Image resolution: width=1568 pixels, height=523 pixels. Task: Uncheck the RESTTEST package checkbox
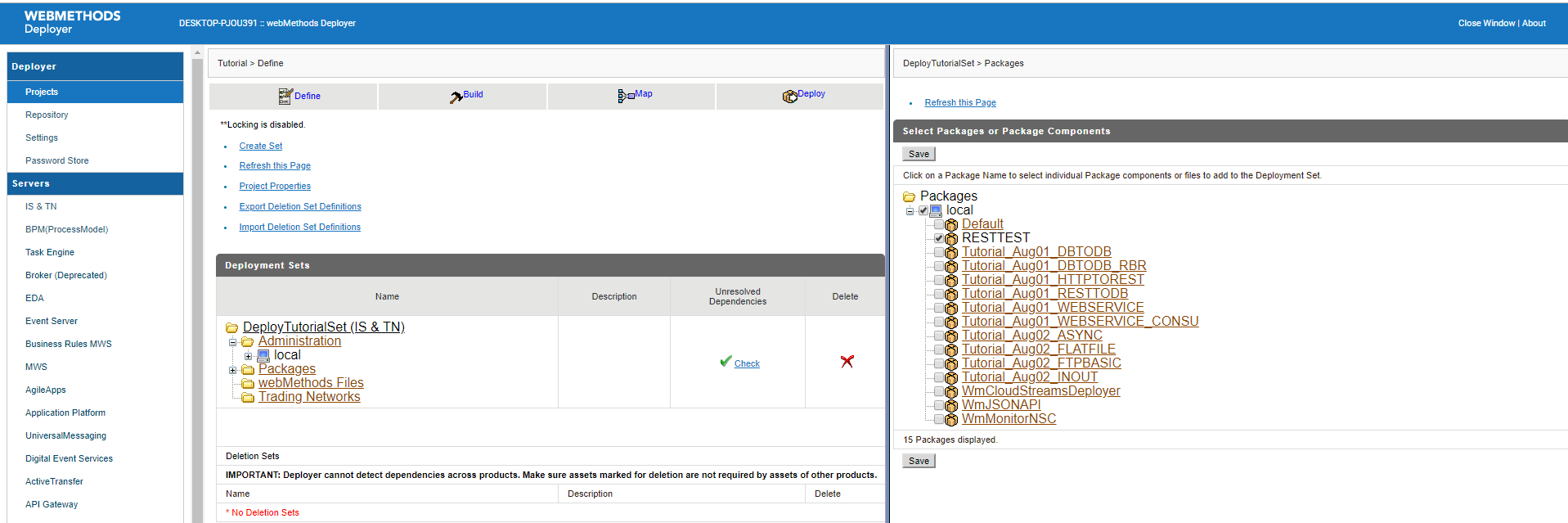(939, 238)
